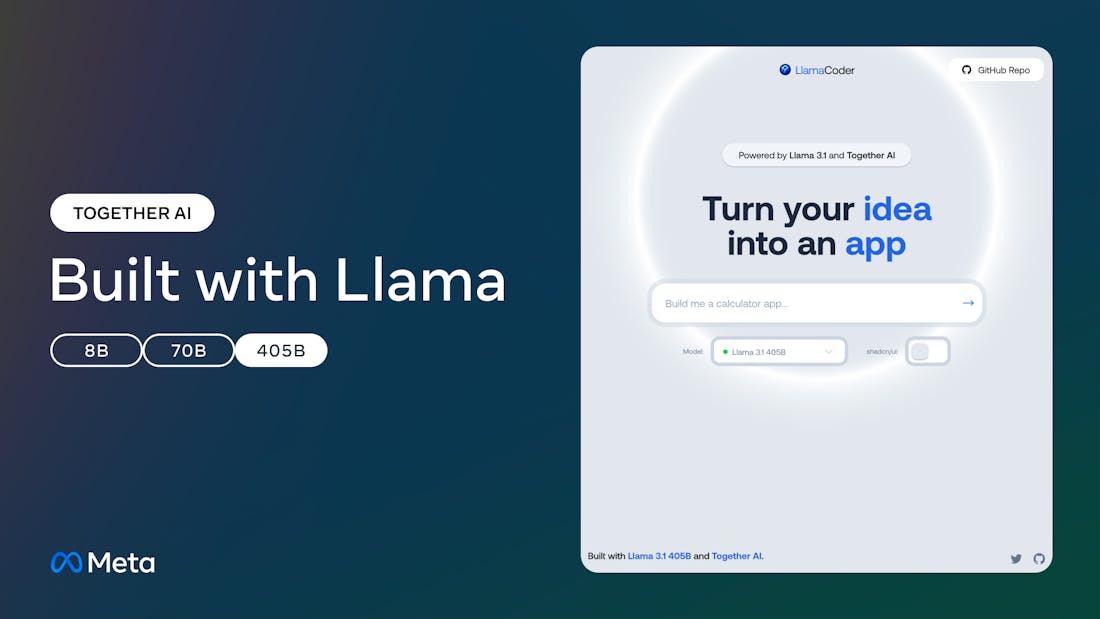Select the 8B model size pill
This screenshot has height=619, width=1100.
[x=96, y=350]
